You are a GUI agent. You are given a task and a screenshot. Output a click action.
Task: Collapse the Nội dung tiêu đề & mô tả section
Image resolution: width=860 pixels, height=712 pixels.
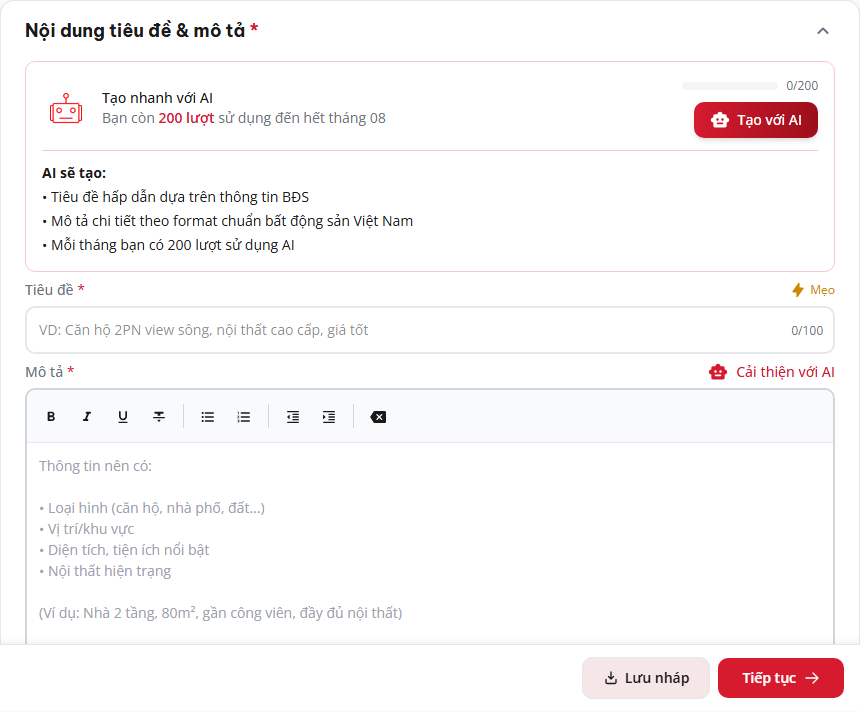coord(823,31)
